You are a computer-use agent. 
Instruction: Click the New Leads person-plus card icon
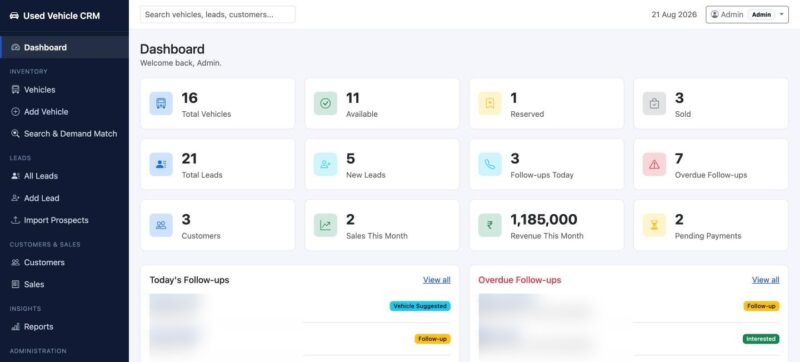click(x=326, y=164)
